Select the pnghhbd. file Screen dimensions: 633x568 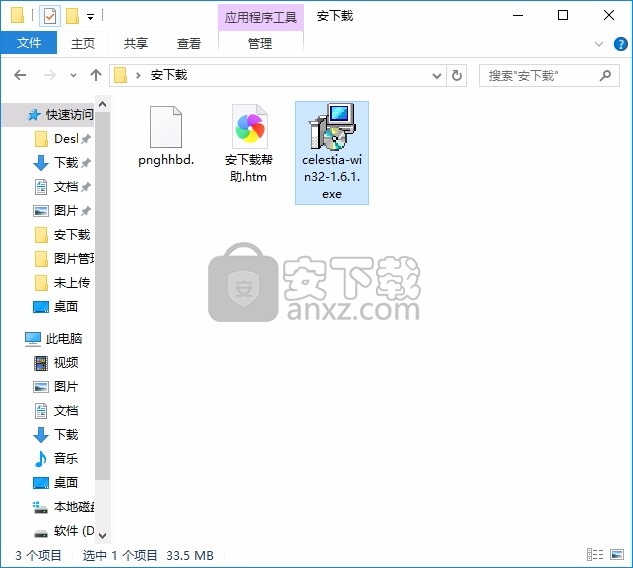click(166, 136)
